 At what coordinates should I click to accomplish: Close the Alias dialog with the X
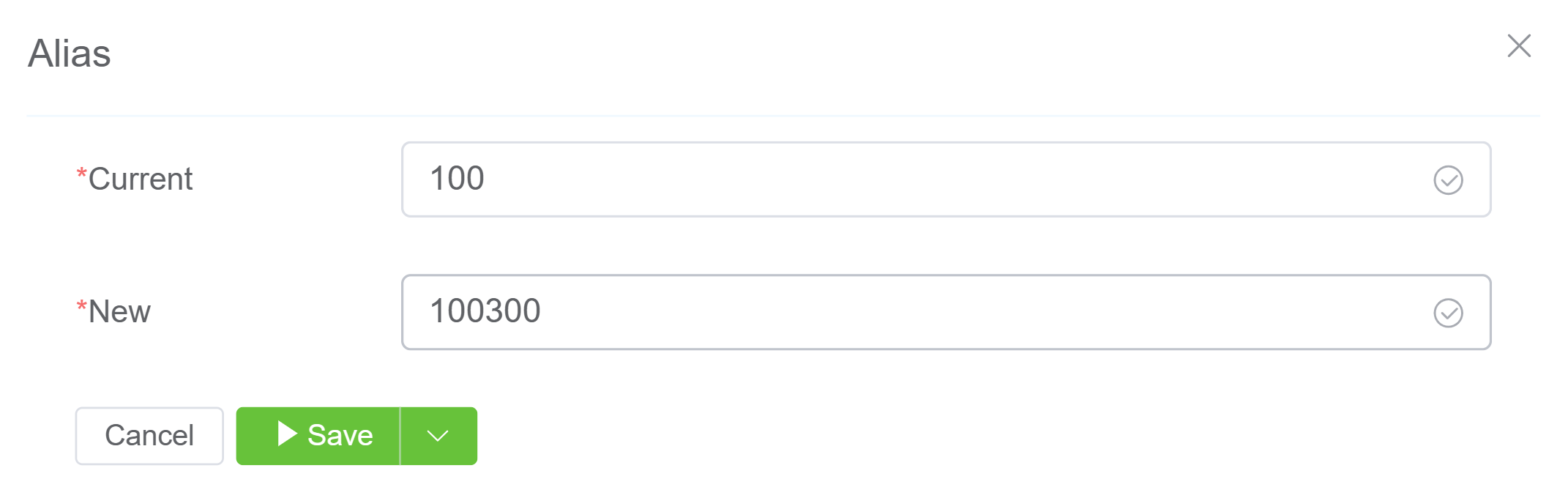click(x=1519, y=45)
